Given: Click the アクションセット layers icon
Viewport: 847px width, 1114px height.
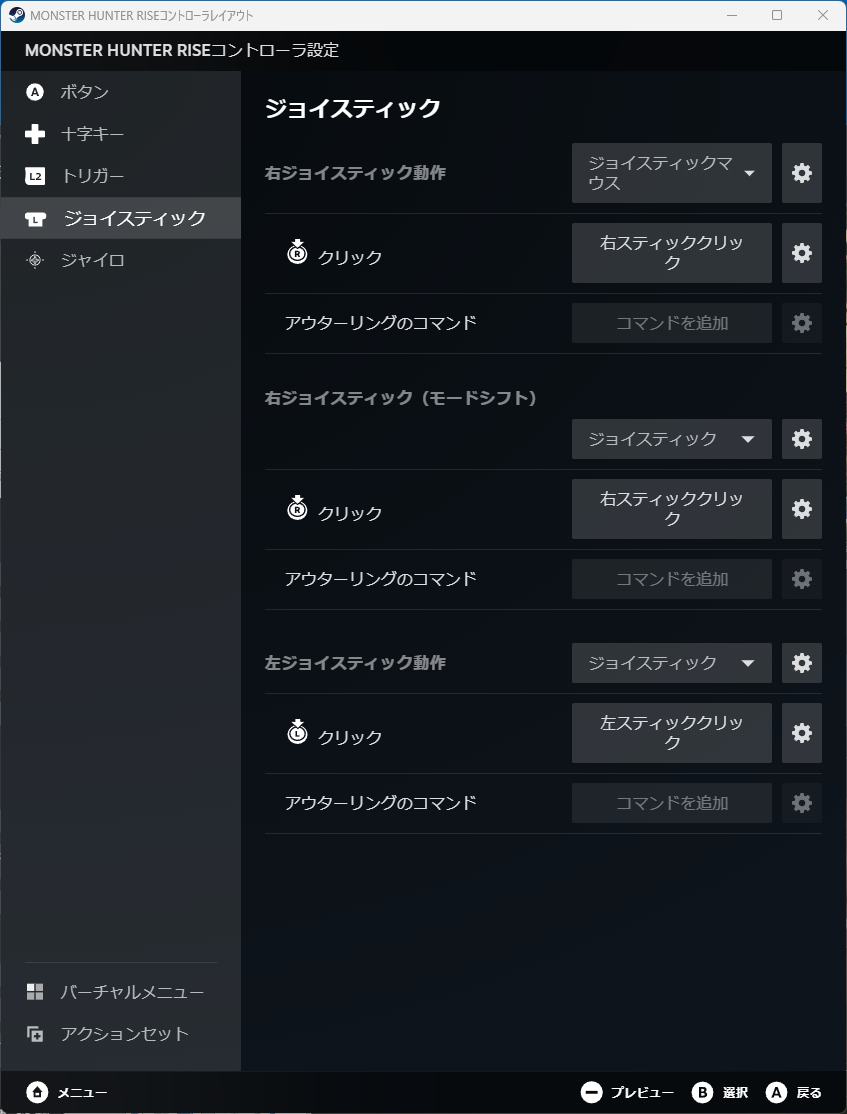Looking at the screenshot, I should [36, 1034].
